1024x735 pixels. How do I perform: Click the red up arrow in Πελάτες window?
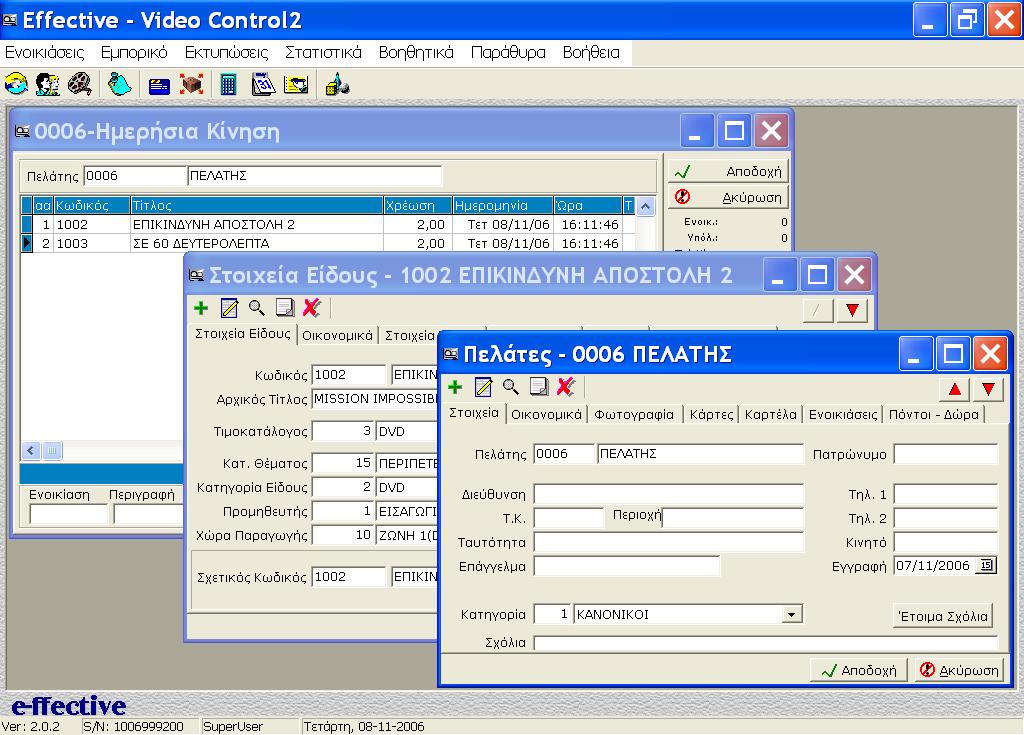click(955, 389)
